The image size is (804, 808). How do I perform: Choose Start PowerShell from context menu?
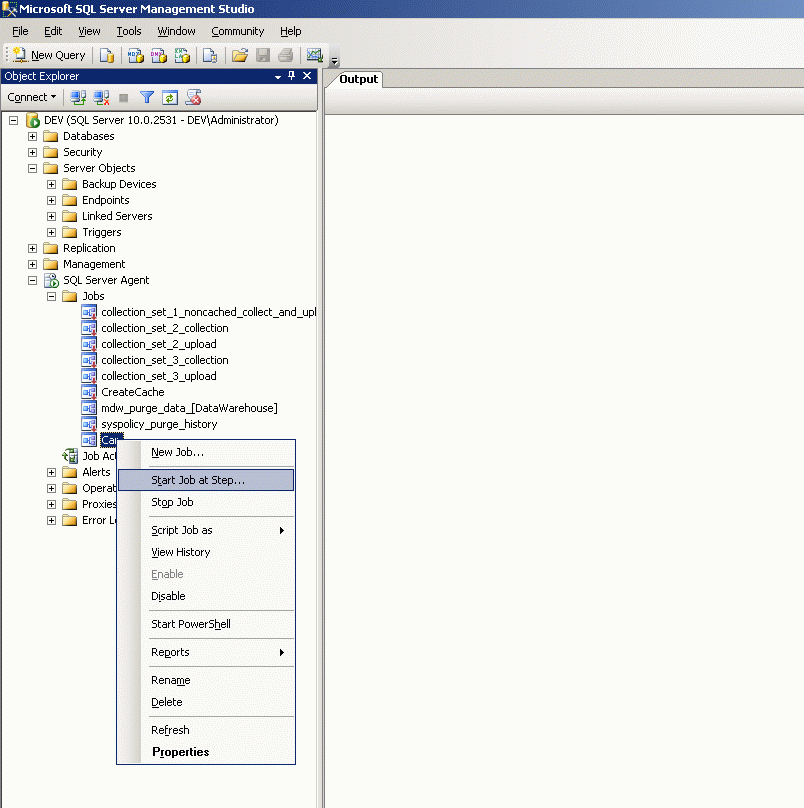click(x=206, y=624)
